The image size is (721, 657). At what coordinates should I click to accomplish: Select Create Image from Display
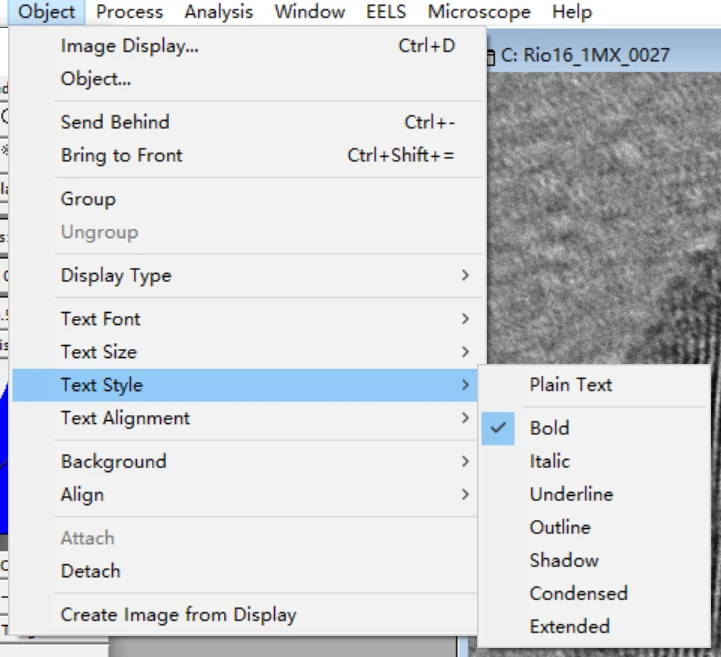[178, 615]
